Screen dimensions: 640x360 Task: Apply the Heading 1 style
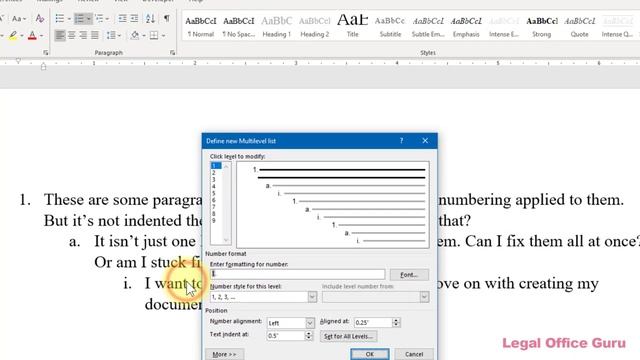pyautogui.click(x=277, y=27)
